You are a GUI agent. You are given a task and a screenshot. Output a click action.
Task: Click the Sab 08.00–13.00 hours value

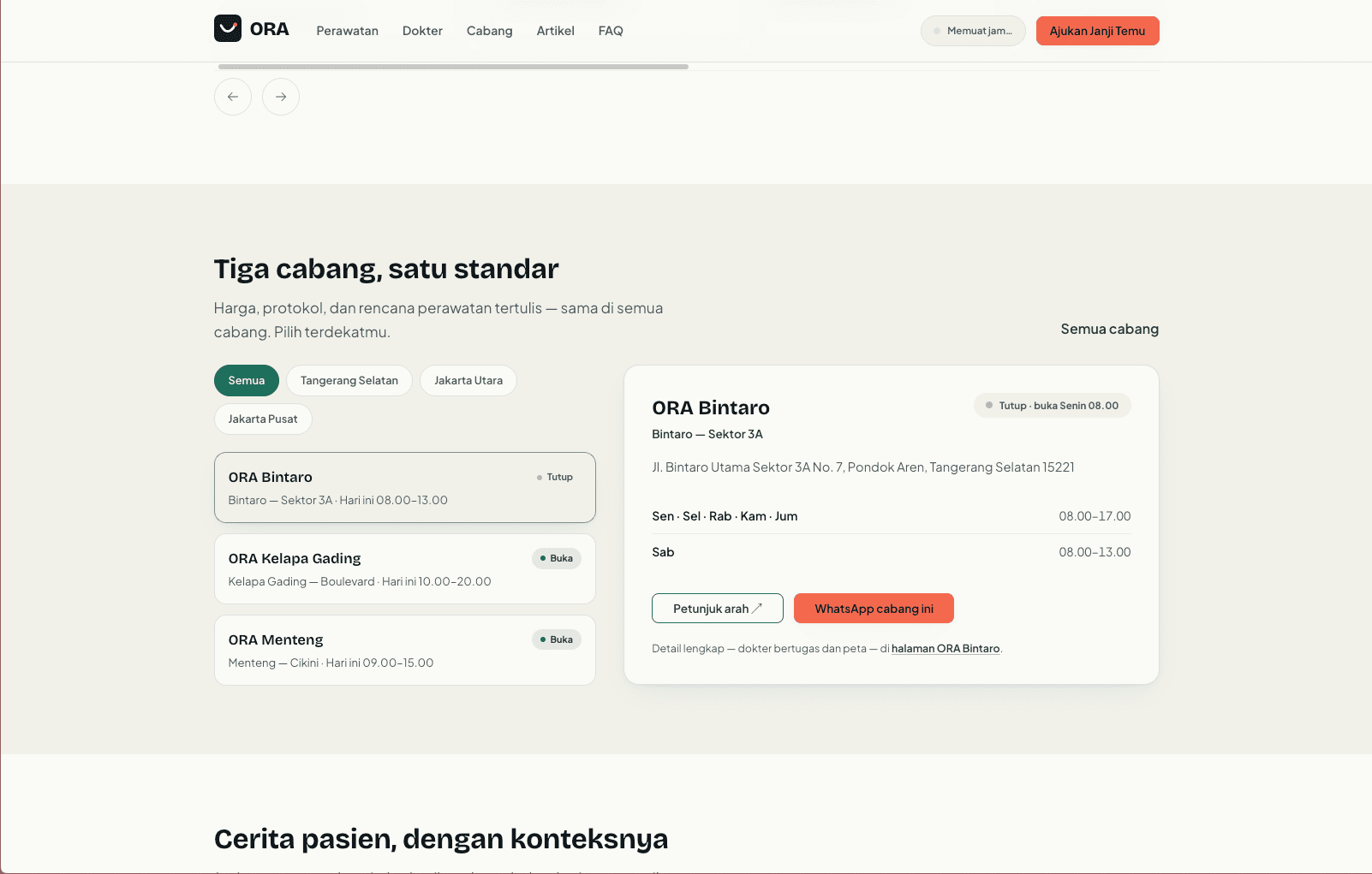click(x=1095, y=552)
